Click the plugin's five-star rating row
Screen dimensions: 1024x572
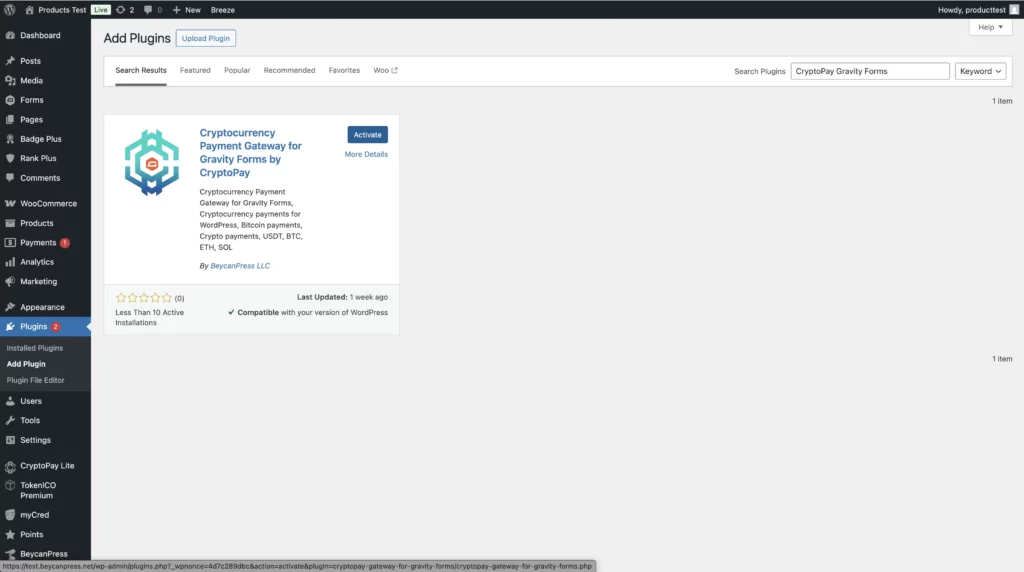coord(144,298)
